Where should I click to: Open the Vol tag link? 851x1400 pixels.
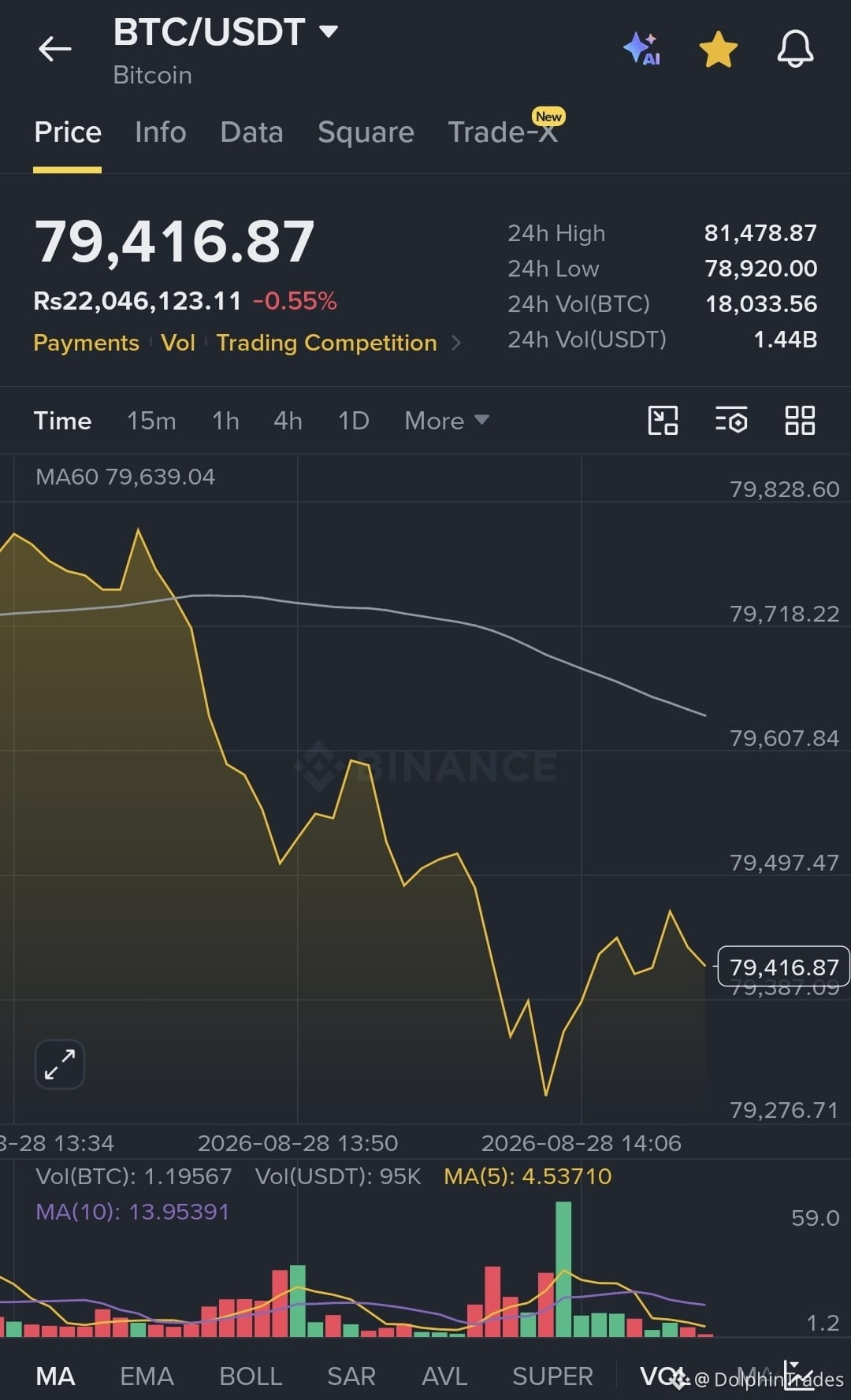pyautogui.click(x=178, y=343)
